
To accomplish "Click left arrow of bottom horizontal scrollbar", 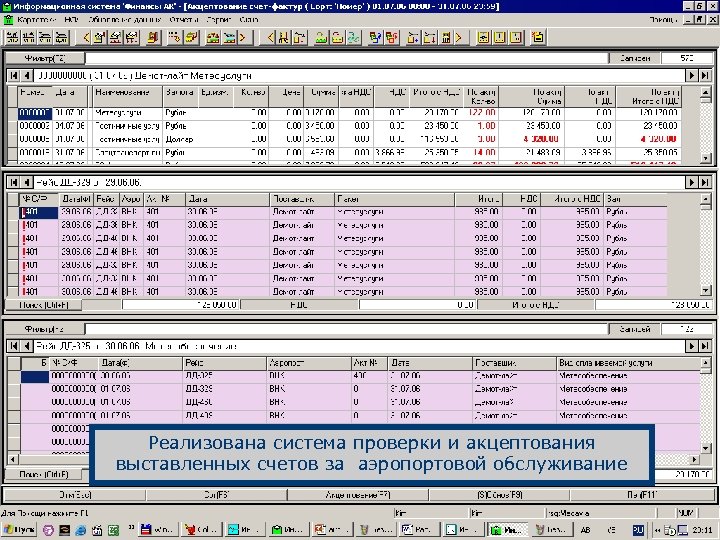I will pos(12,459).
